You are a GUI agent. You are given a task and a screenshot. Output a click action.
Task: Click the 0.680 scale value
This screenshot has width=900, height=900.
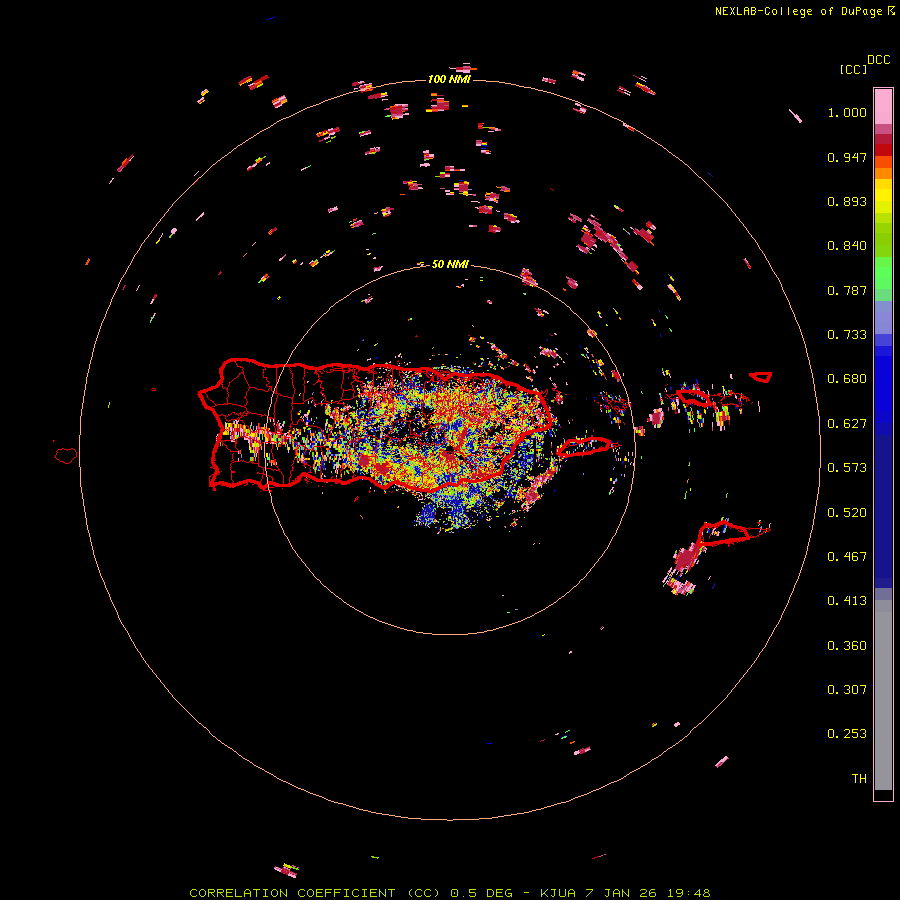[x=847, y=379]
